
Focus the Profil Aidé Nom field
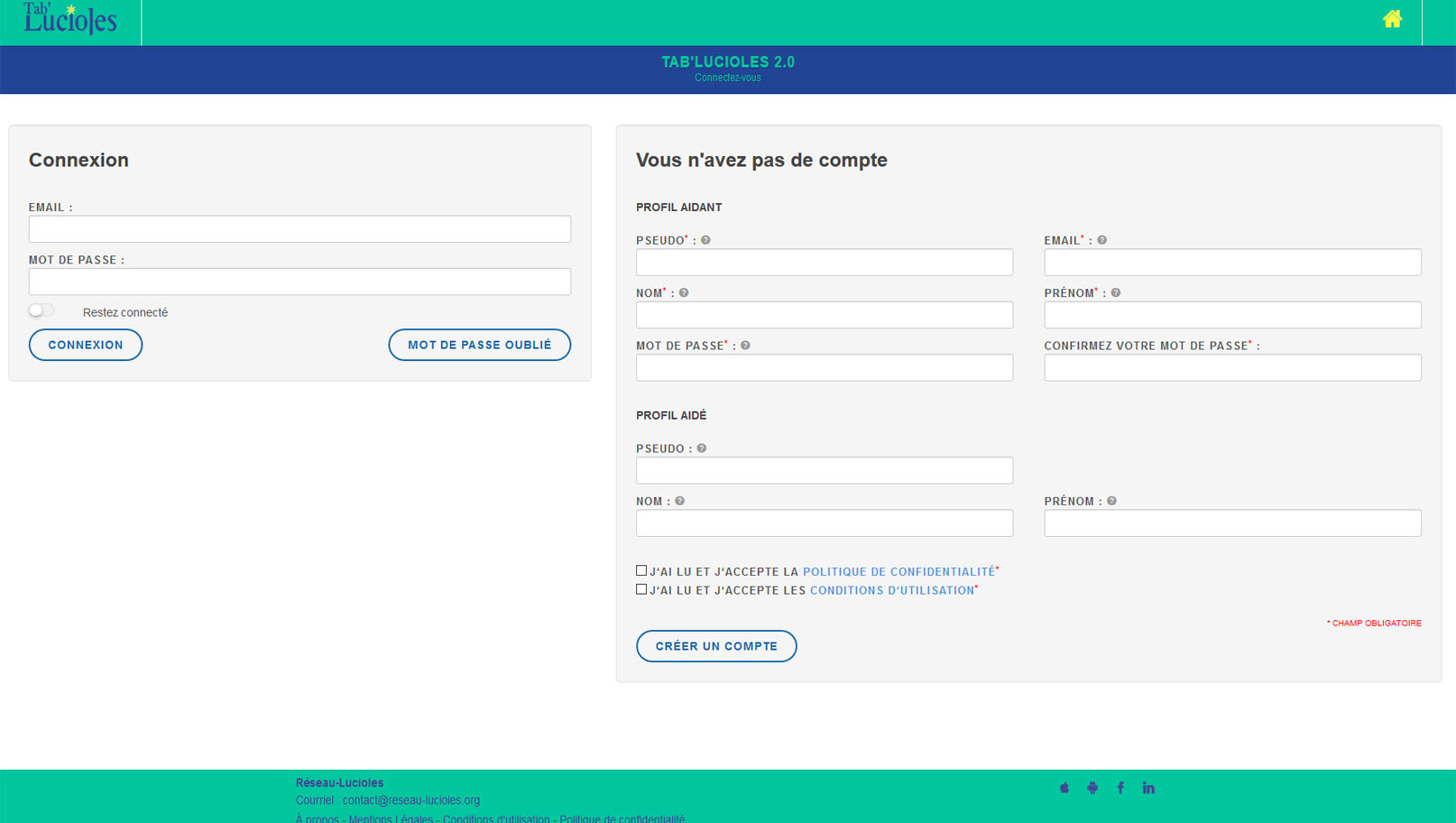[x=825, y=523]
